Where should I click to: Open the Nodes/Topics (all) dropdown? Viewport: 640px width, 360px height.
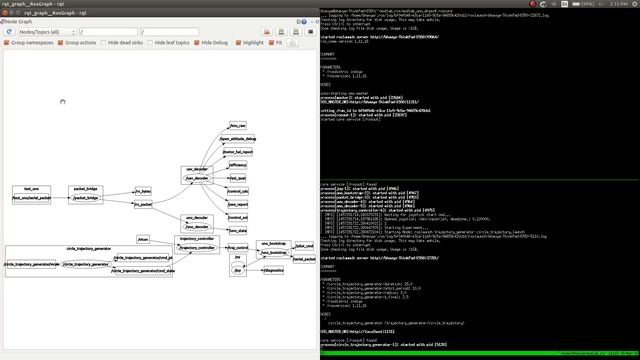[x=47, y=32]
